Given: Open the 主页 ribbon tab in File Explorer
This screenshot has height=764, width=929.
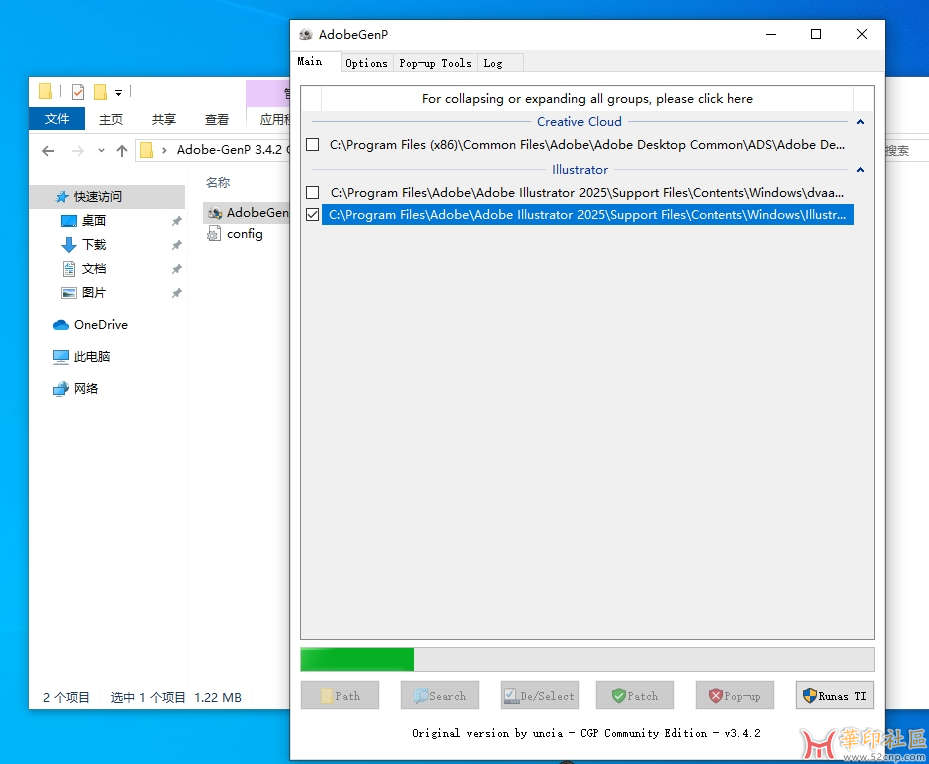Looking at the screenshot, I should click(111, 119).
